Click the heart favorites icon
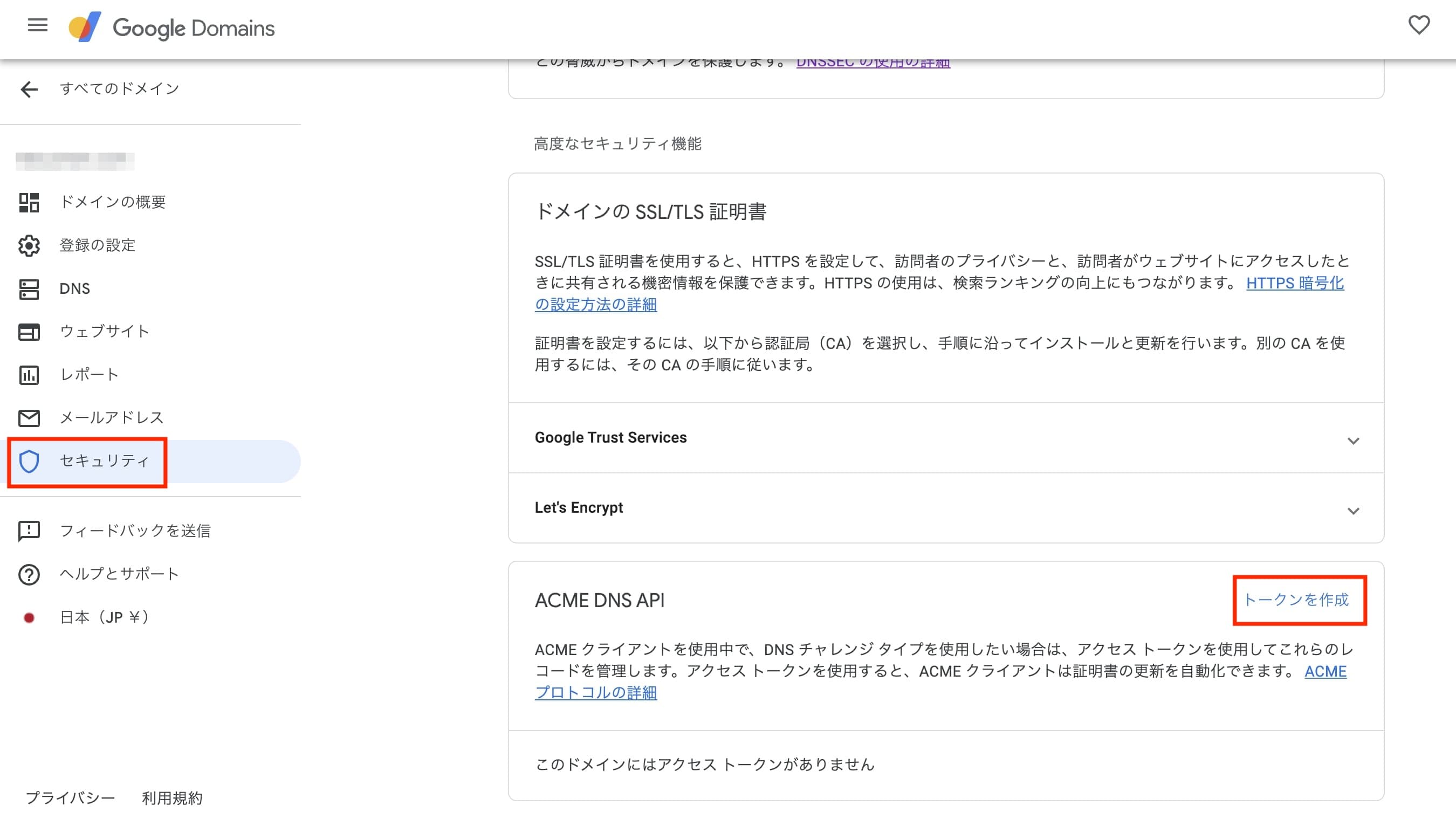This screenshot has width=1456, height=826. (1419, 25)
